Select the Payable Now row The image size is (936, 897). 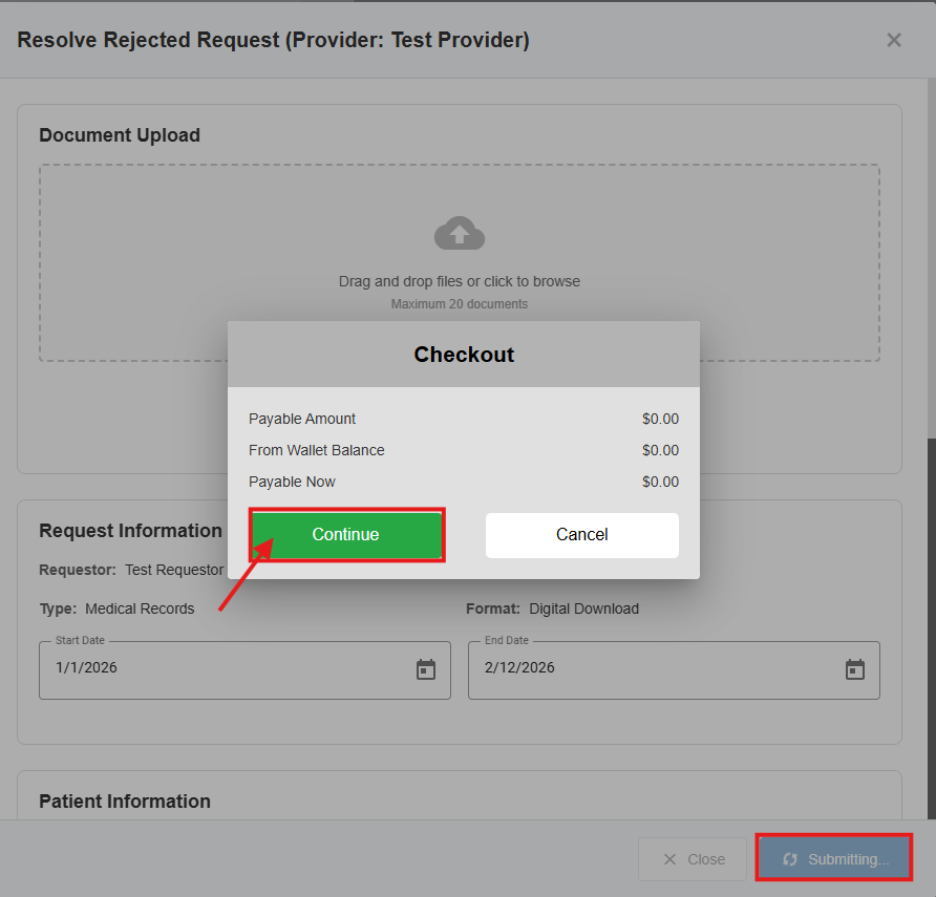[463, 482]
